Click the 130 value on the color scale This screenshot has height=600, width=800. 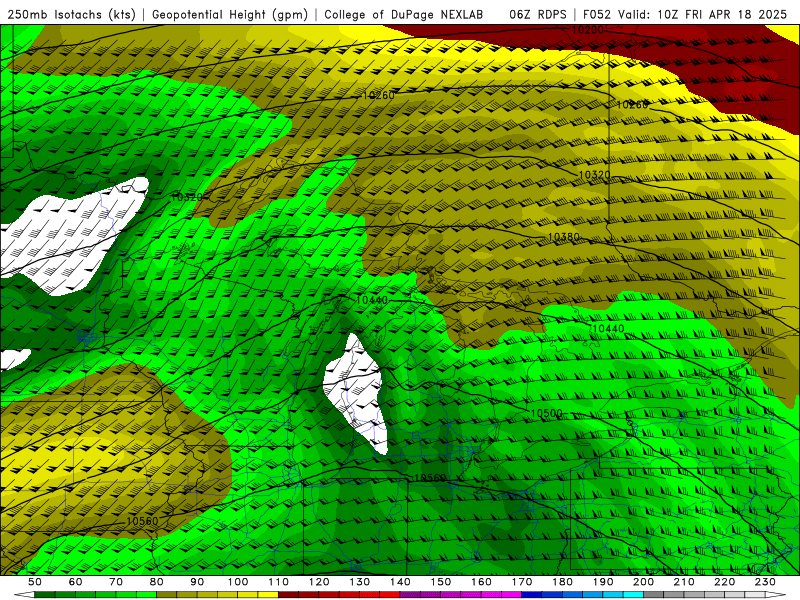coord(360,582)
